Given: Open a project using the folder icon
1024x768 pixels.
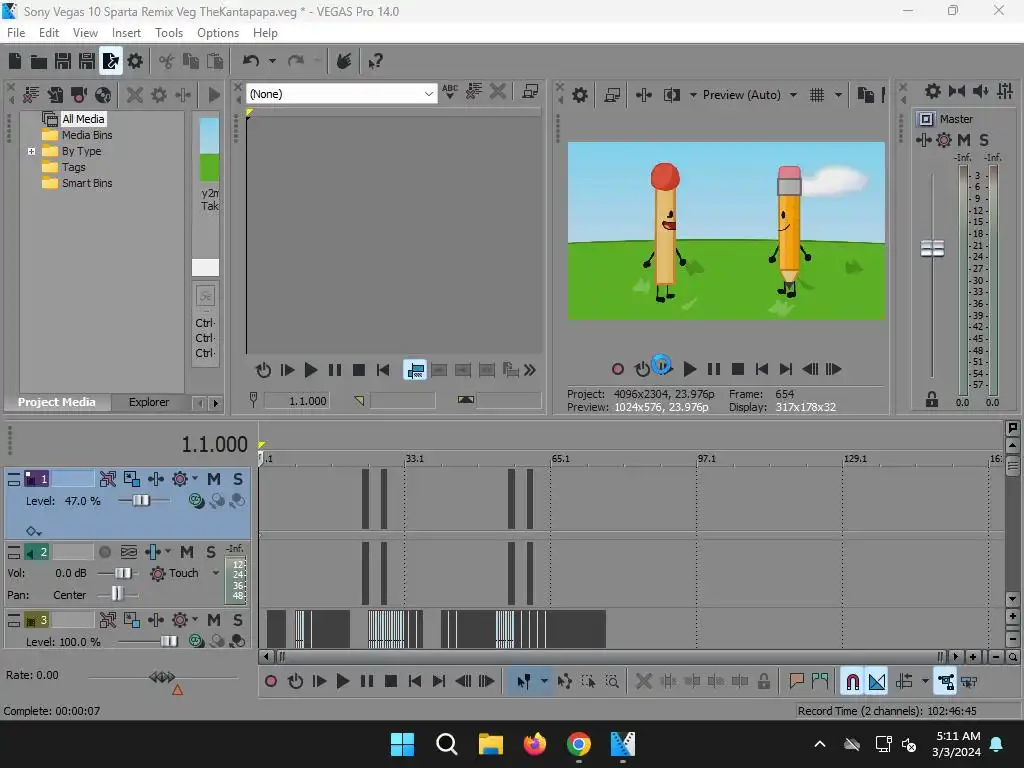Looking at the screenshot, I should point(39,61).
